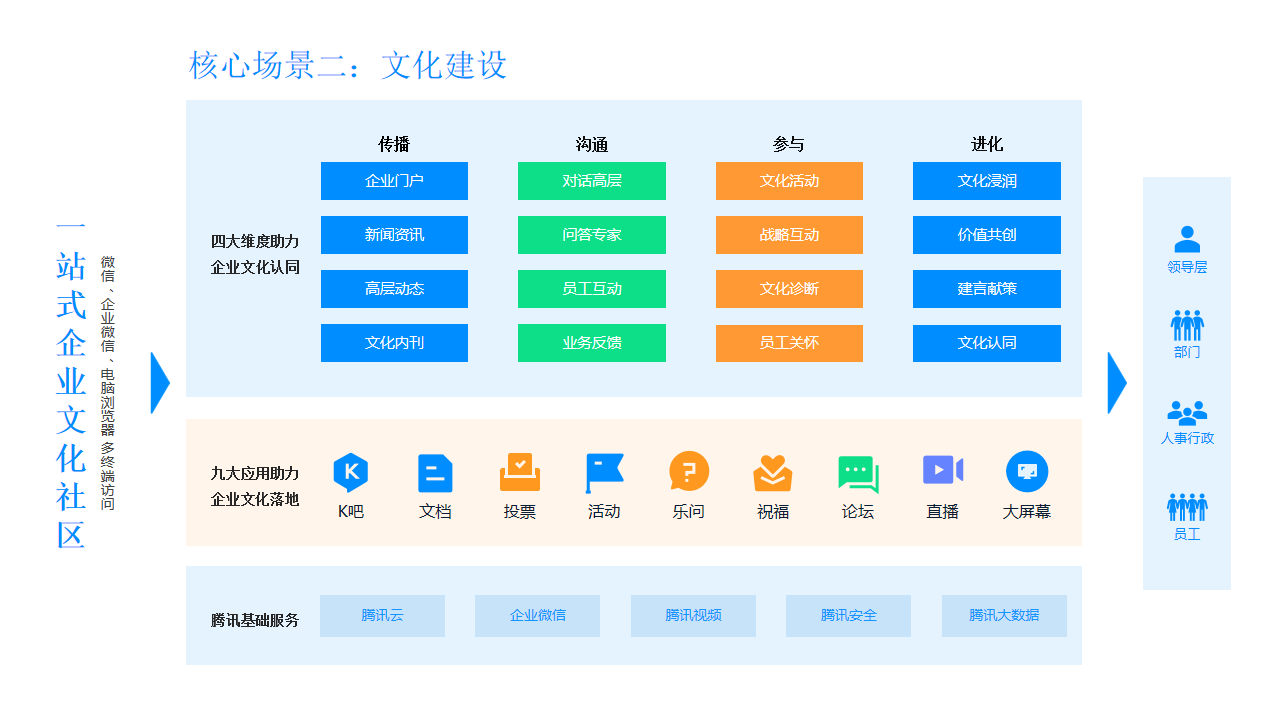Click the vertical 一站式企业文化社区 text

[x=71, y=385]
